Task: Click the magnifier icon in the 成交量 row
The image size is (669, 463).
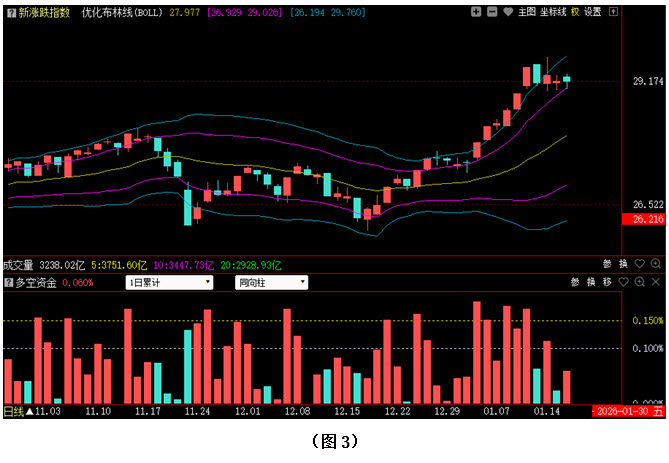Action: pos(655,265)
